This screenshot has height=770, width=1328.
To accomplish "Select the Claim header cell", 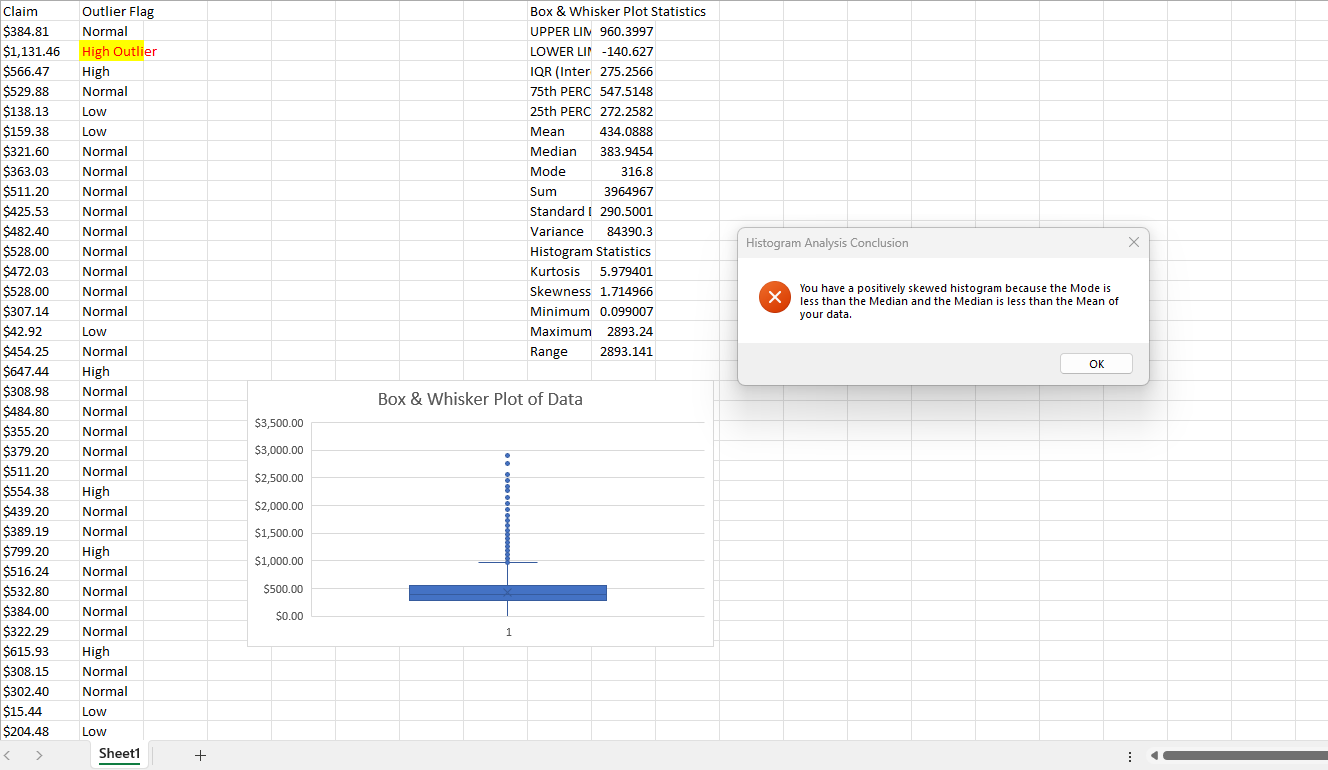I will pyautogui.click(x=40, y=11).
